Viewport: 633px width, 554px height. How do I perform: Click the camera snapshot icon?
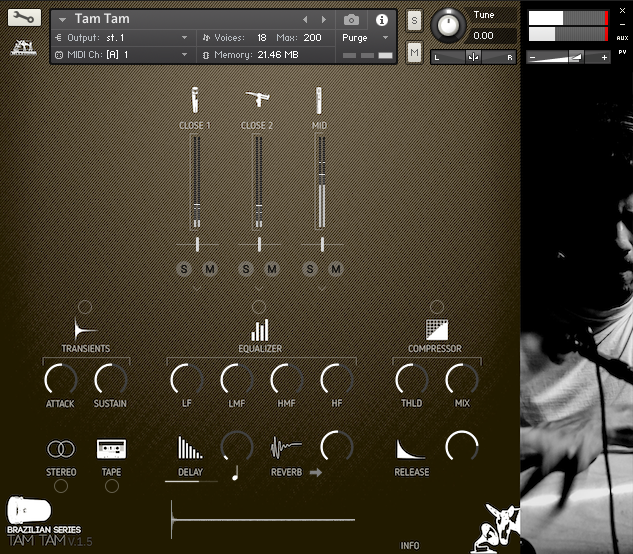(351, 19)
